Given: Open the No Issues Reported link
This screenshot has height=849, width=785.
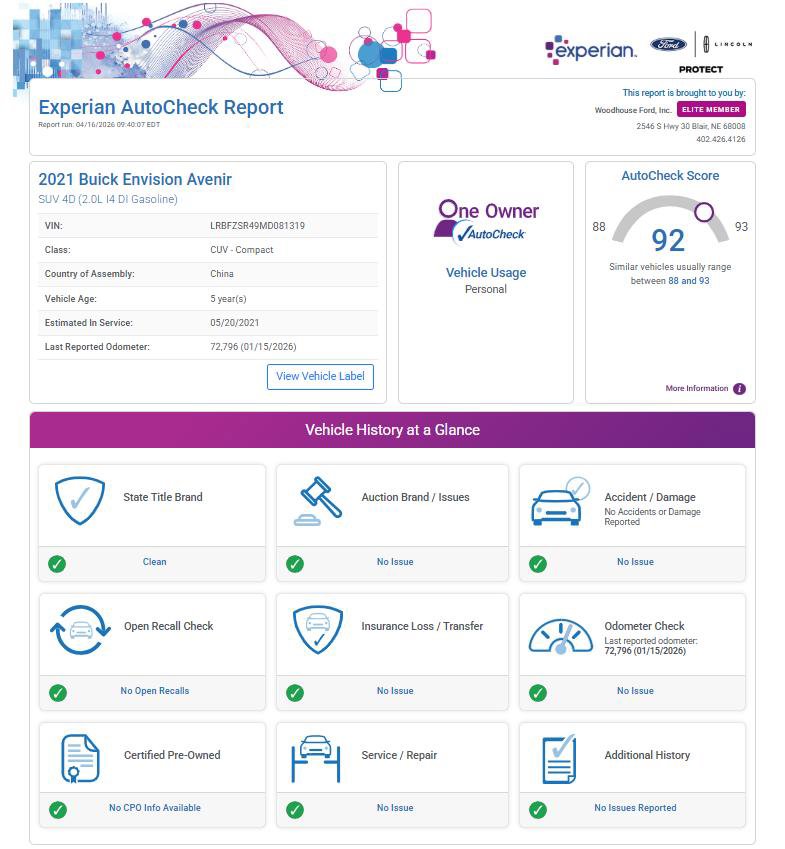Looking at the screenshot, I should pos(635,808).
